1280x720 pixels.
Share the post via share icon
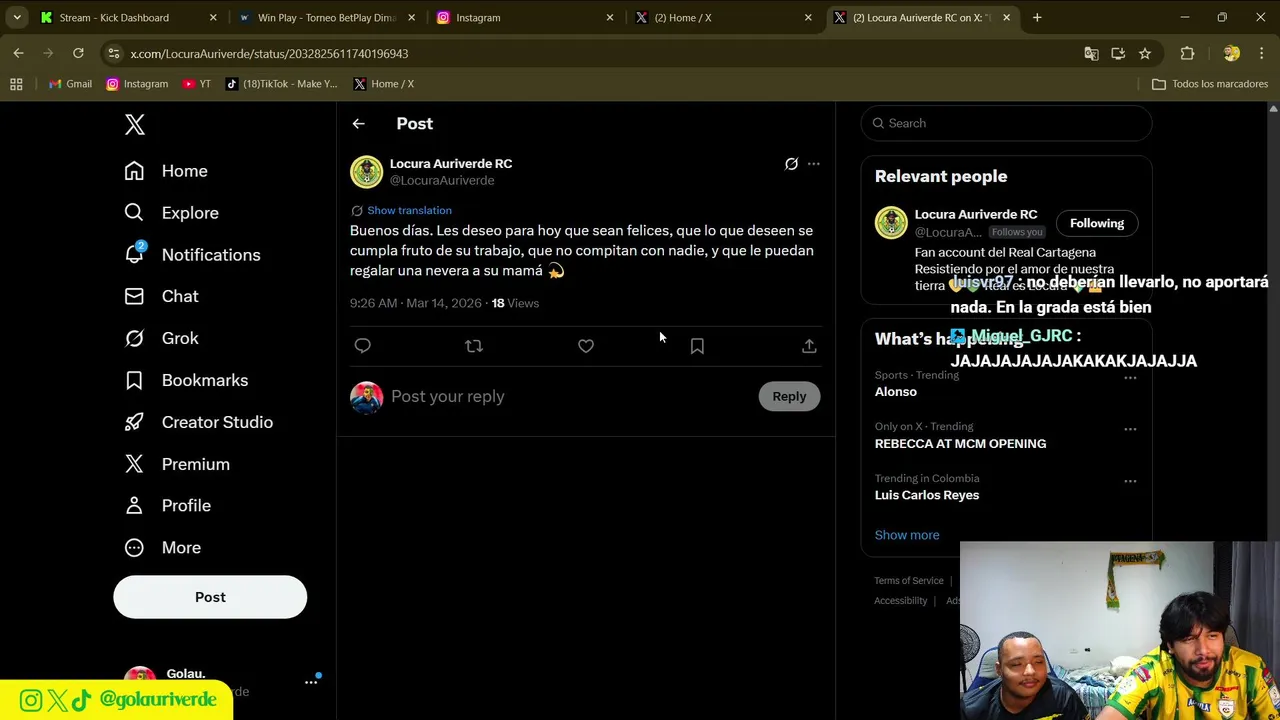tap(809, 346)
